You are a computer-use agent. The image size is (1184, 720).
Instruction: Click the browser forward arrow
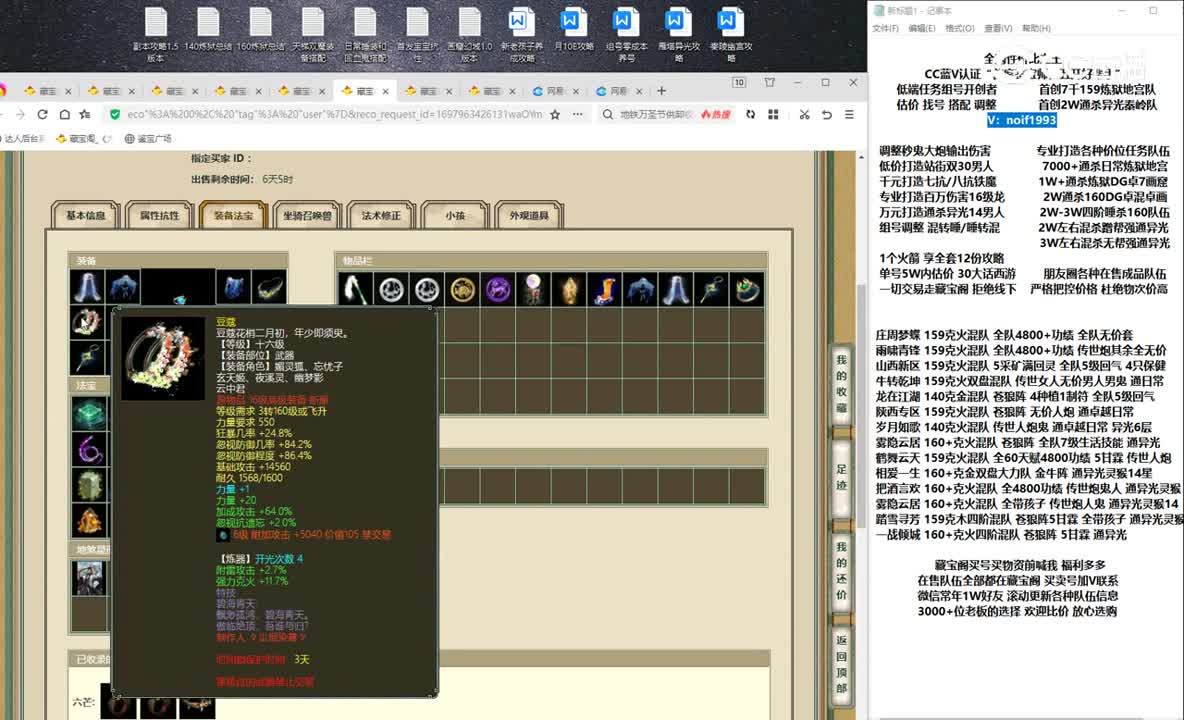(20, 114)
